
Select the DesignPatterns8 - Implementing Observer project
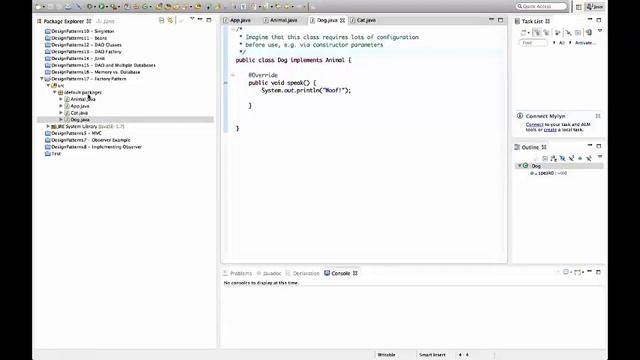pyautogui.click(x=93, y=147)
